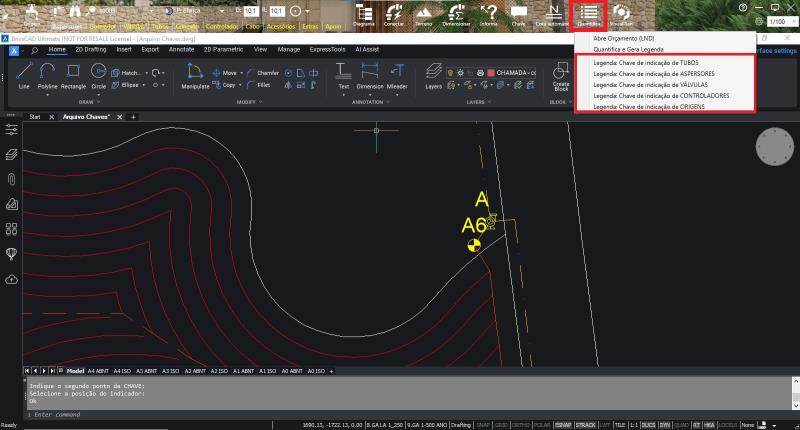Select Abre Orçamento (LND) menu entry
The width and height of the screenshot is (800, 430).
point(621,37)
